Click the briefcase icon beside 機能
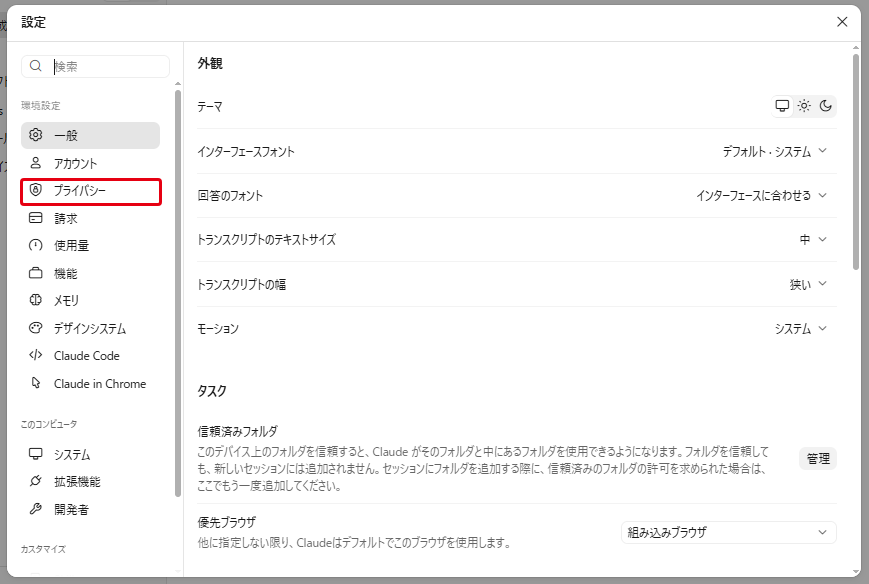This screenshot has width=869, height=584. tap(35, 273)
